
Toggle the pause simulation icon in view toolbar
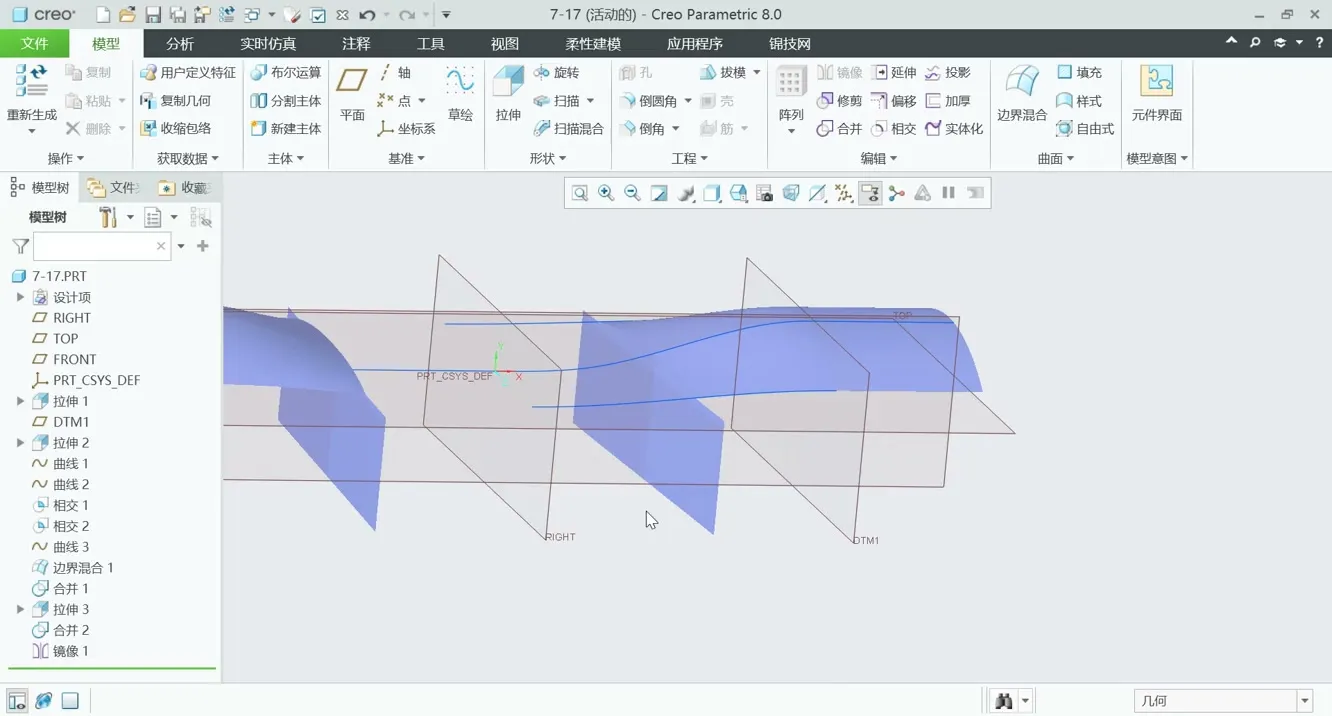tap(948, 193)
